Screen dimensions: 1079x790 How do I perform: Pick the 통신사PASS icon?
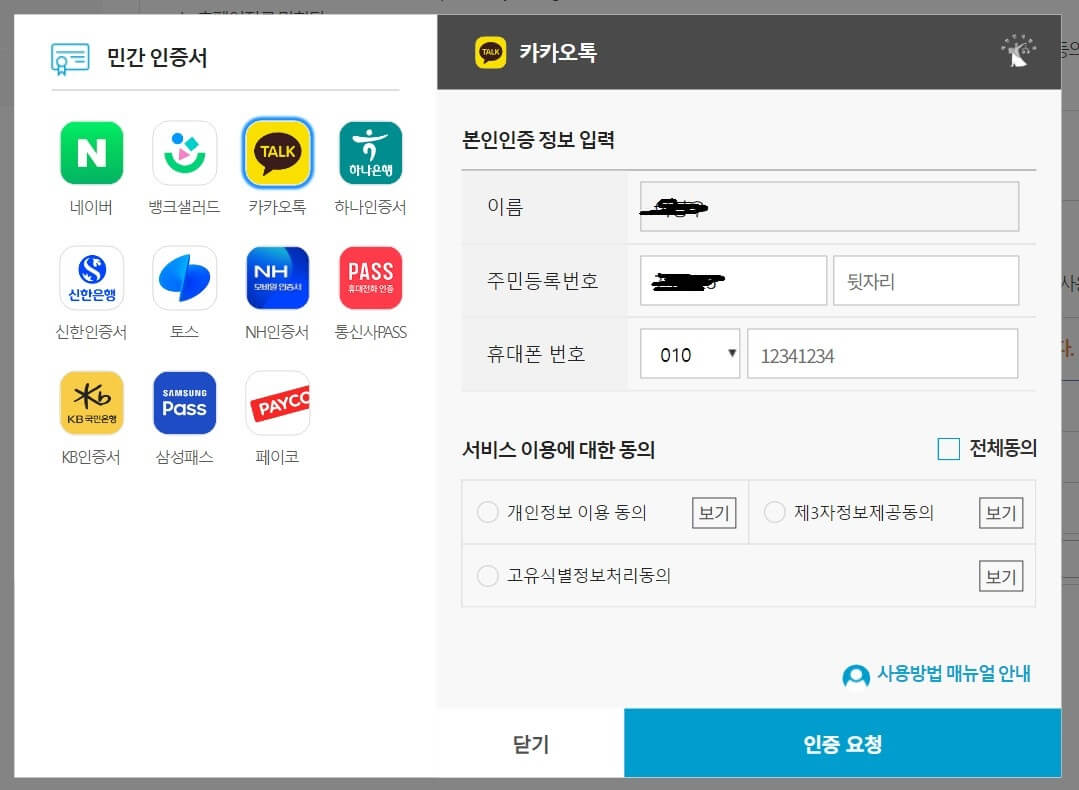click(x=370, y=278)
